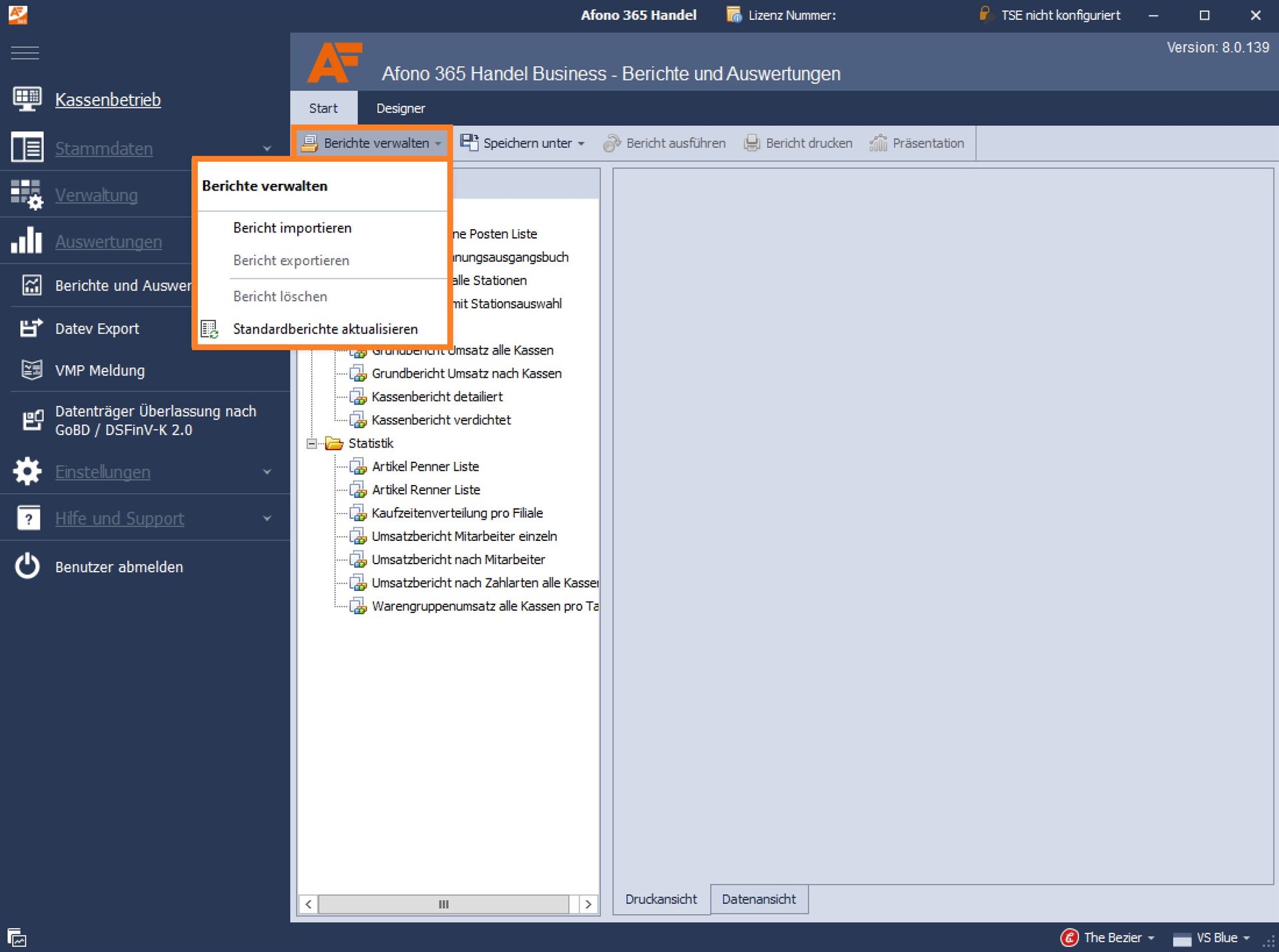
Task: Click the Datev Export icon
Action: (31, 328)
